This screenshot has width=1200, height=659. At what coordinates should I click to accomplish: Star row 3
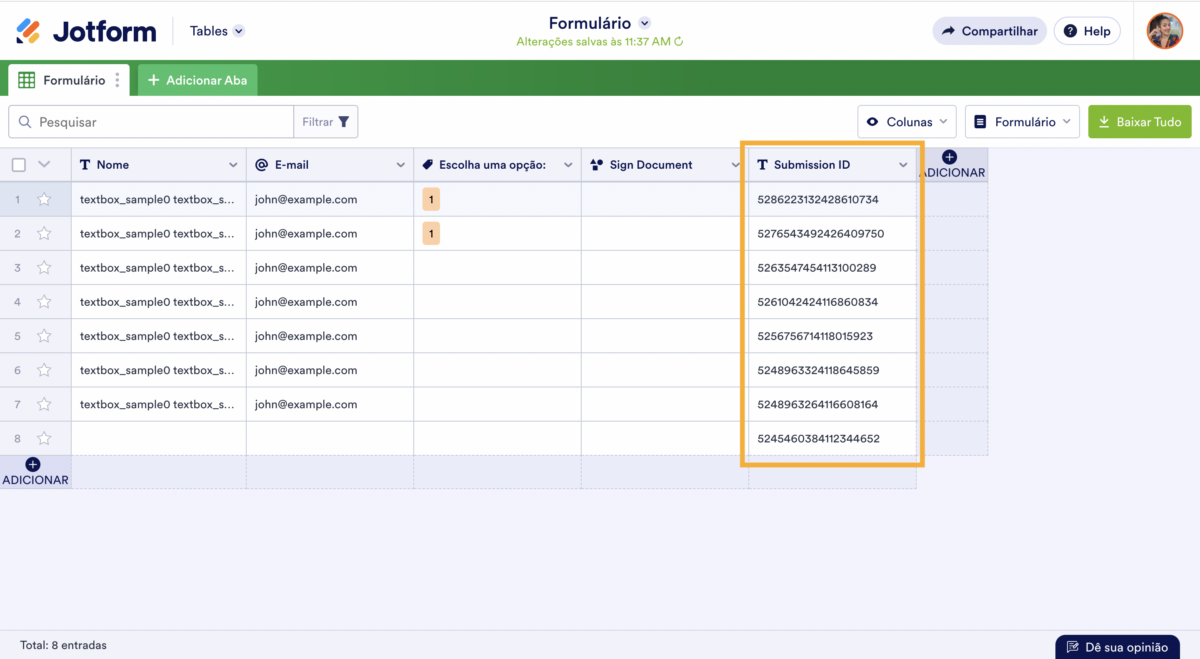pyautogui.click(x=44, y=267)
